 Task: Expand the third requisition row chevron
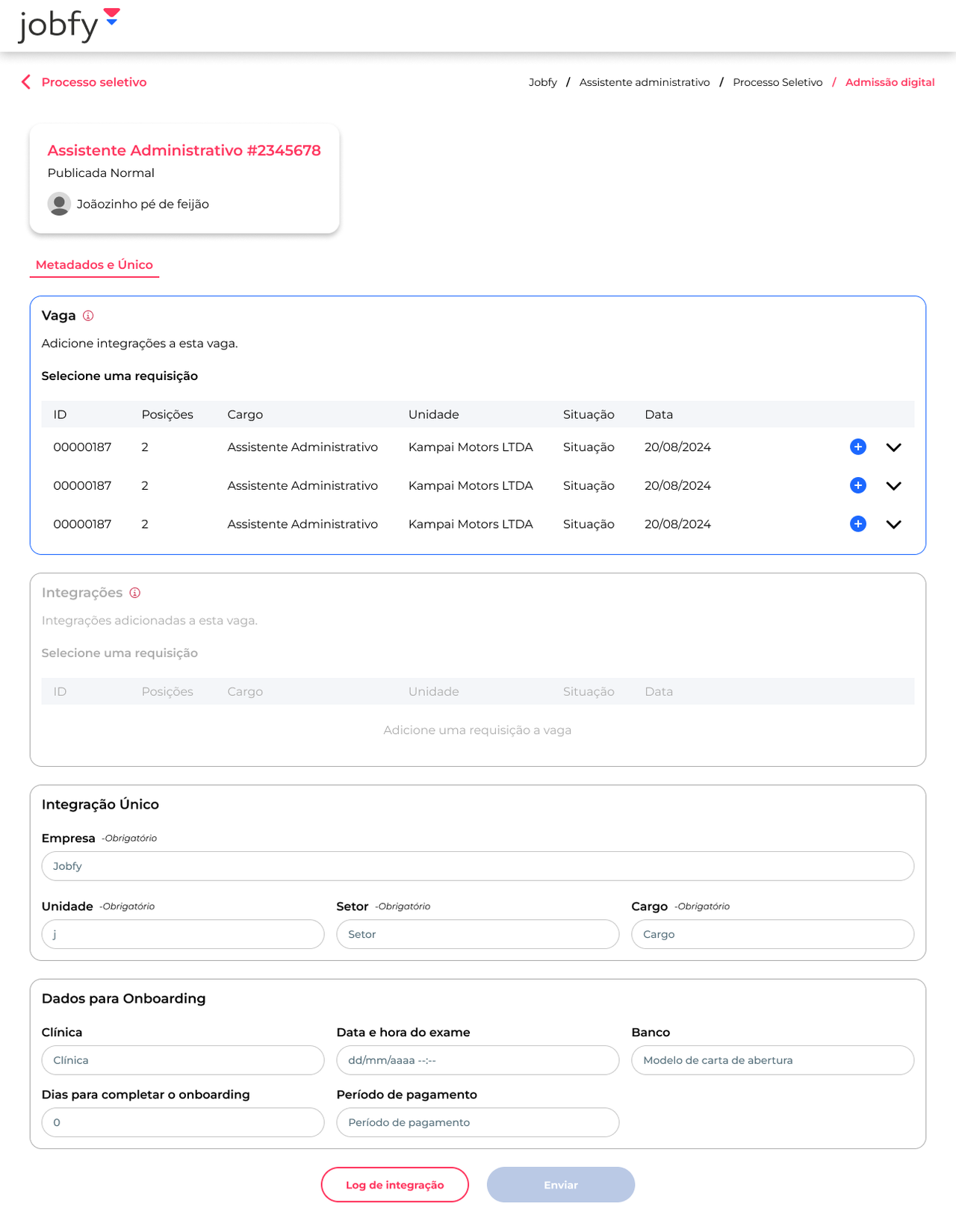click(893, 524)
